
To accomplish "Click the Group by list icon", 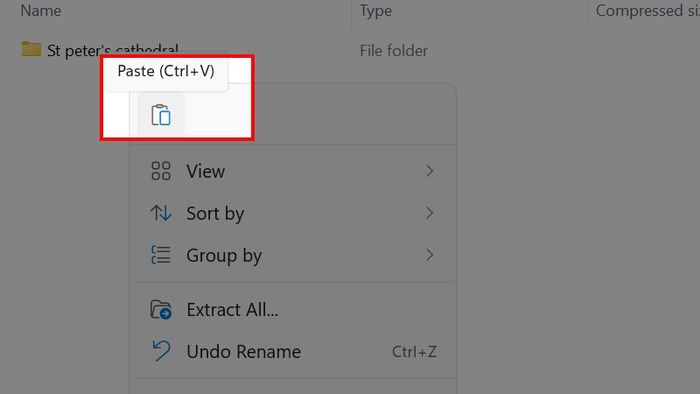I will [x=161, y=255].
